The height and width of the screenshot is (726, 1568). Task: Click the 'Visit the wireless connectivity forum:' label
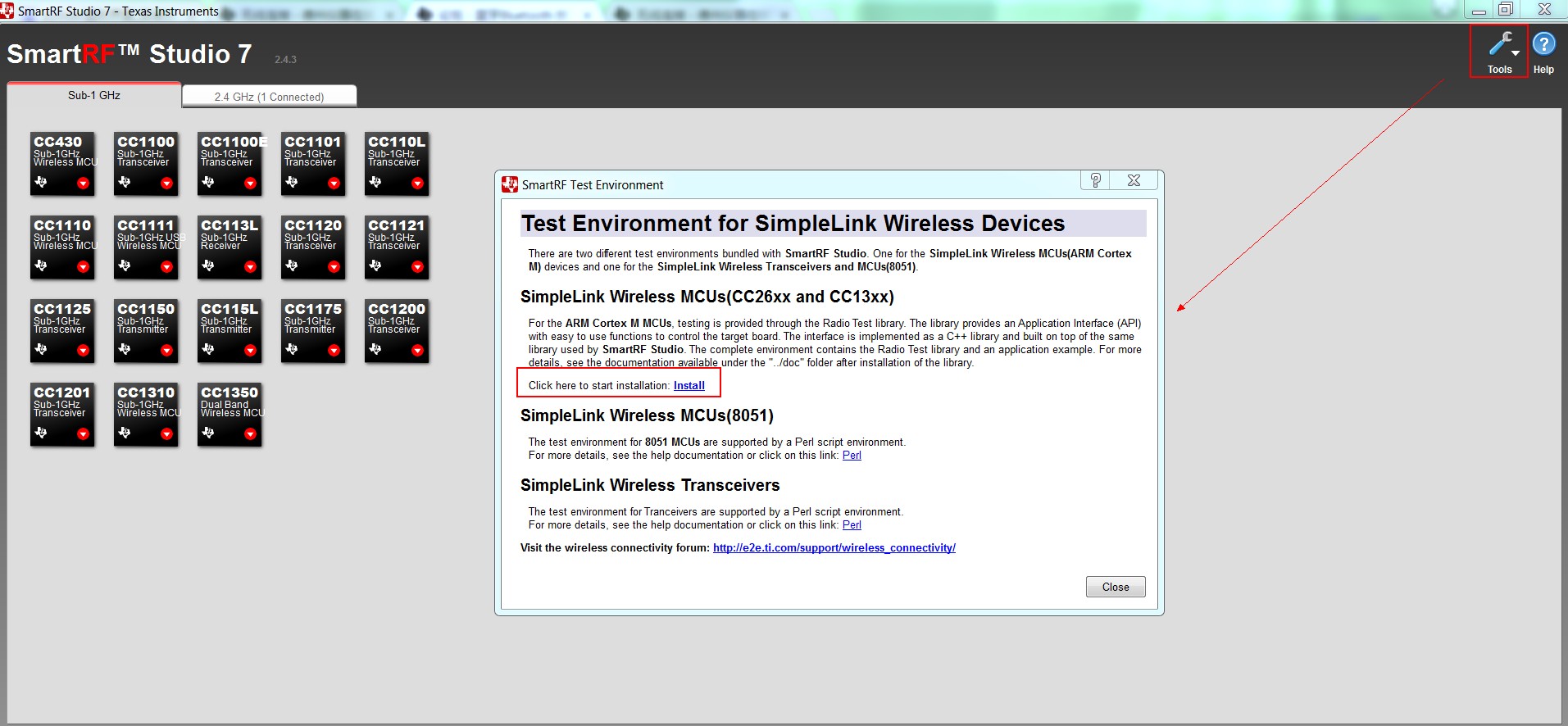pyautogui.click(x=615, y=547)
